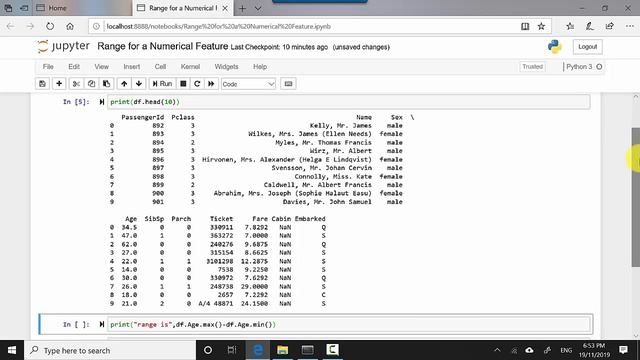Run the bottom cell via its side icon

click(101, 324)
